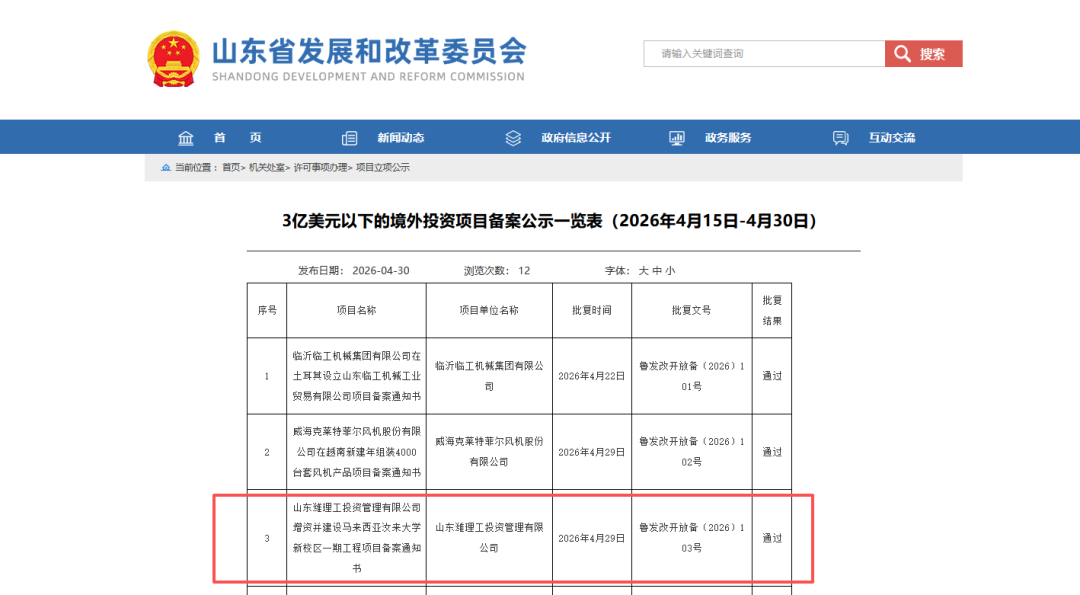Click the 批复时间 column header
1080x595 pixels.
click(592, 311)
